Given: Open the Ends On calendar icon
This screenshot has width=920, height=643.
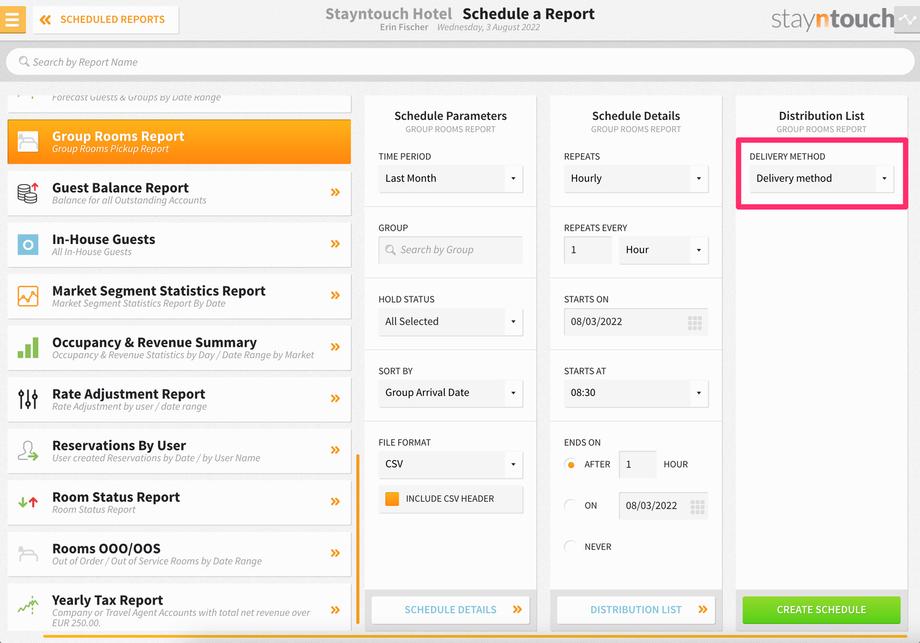Looking at the screenshot, I should pyautogui.click(x=697, y=507).
